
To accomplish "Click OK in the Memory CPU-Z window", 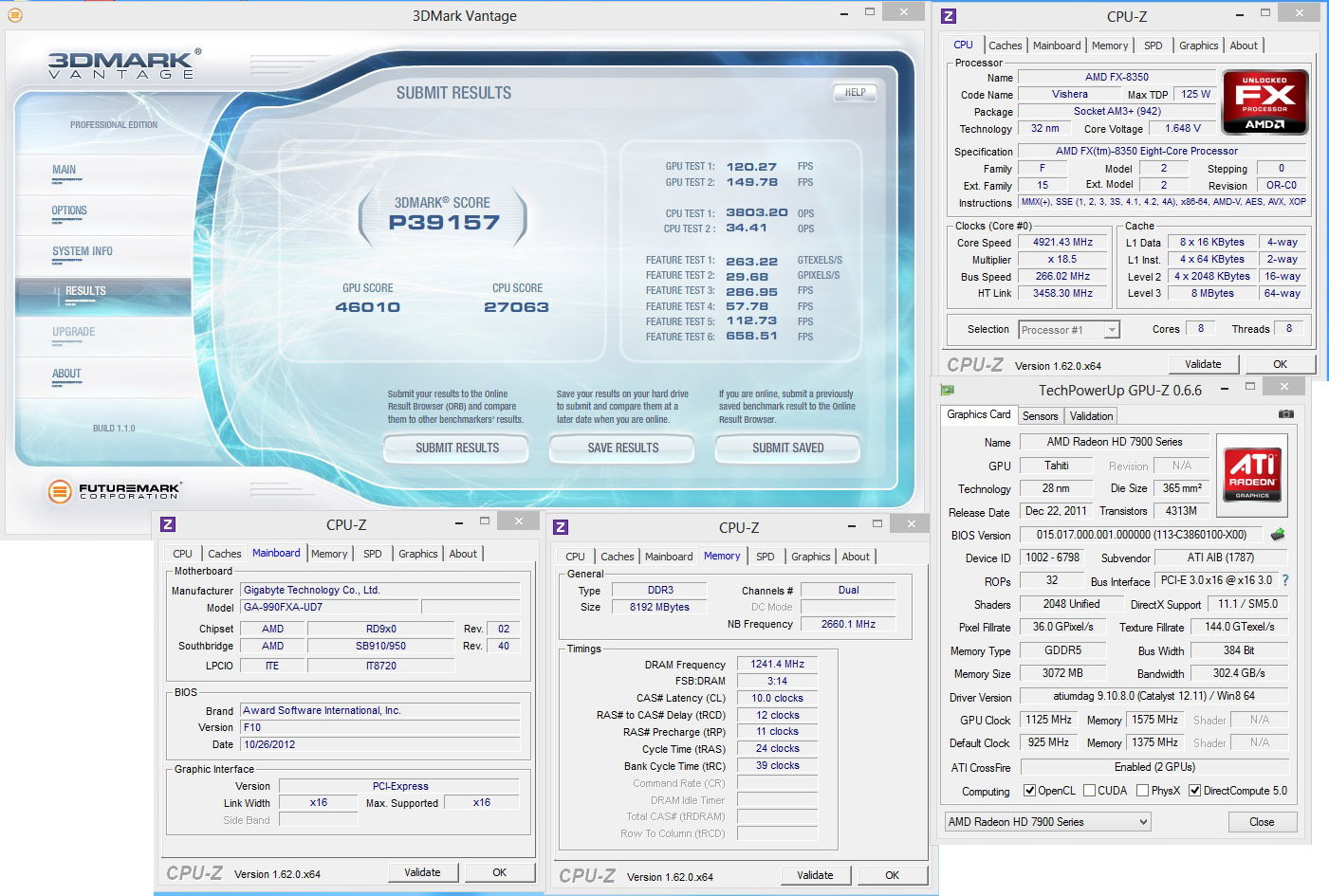I will pos(892,875).
